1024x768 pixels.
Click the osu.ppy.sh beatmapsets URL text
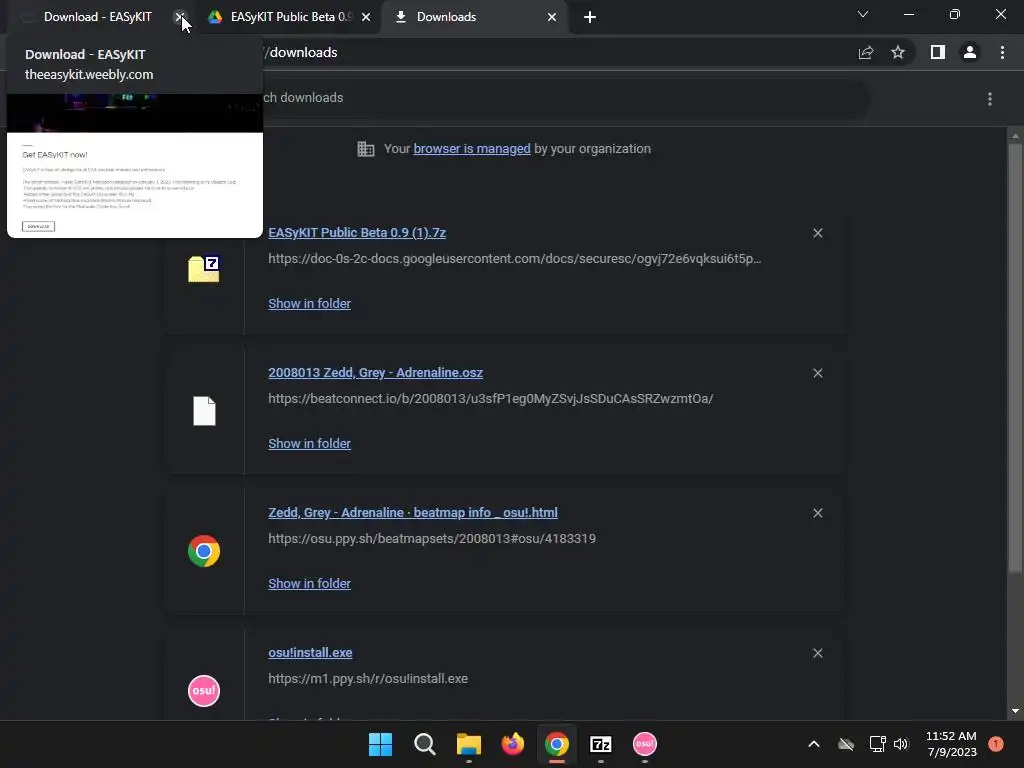[432, 539]
